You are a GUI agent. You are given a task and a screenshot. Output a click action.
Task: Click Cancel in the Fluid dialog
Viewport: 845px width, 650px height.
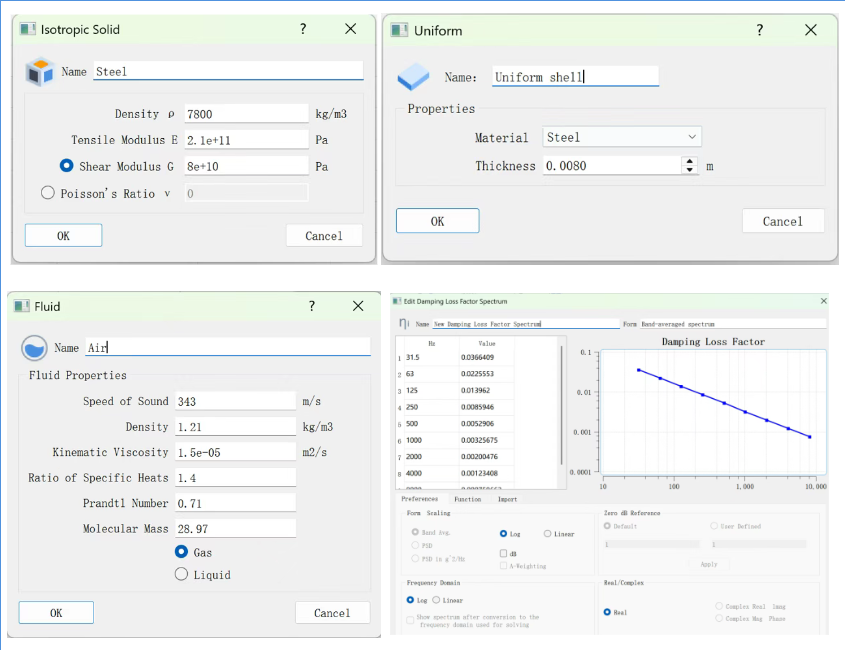(333, 613)
